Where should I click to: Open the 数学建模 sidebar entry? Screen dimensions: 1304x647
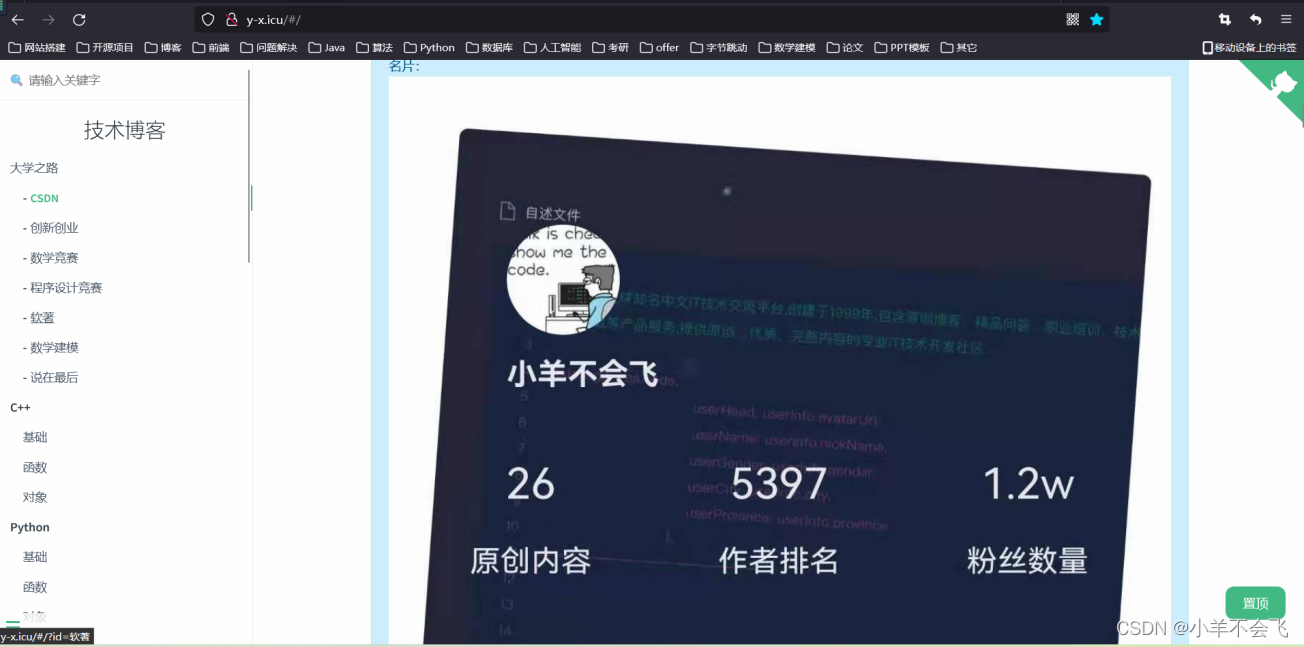54,348
